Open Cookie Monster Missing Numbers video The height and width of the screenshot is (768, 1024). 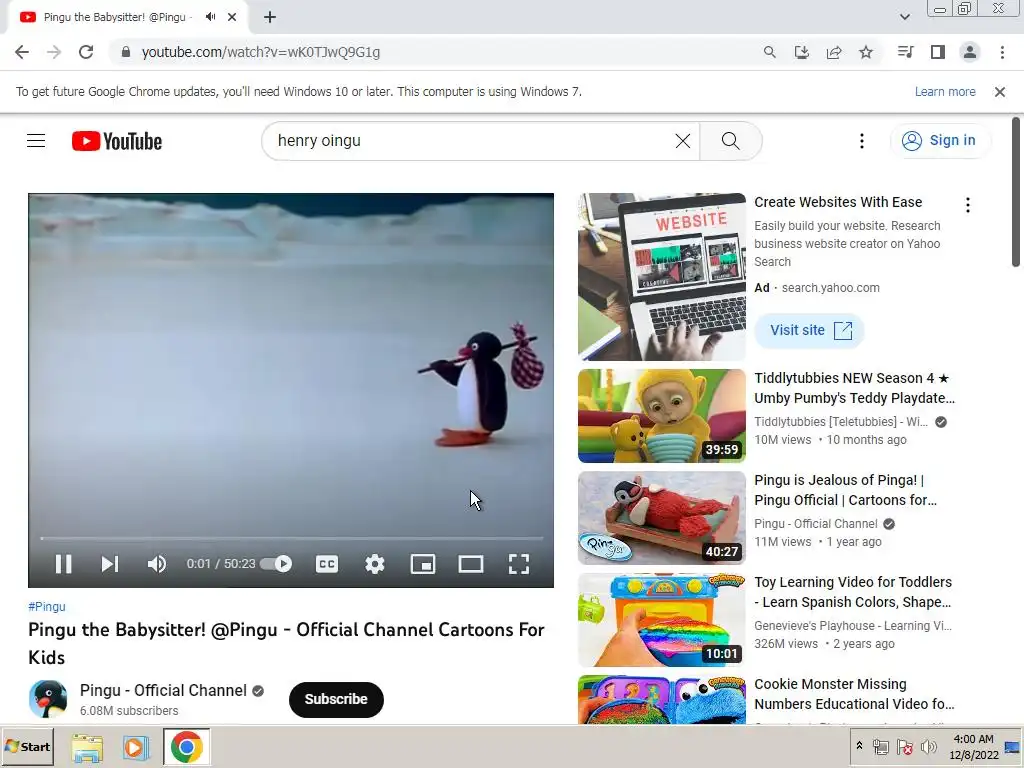854,694
